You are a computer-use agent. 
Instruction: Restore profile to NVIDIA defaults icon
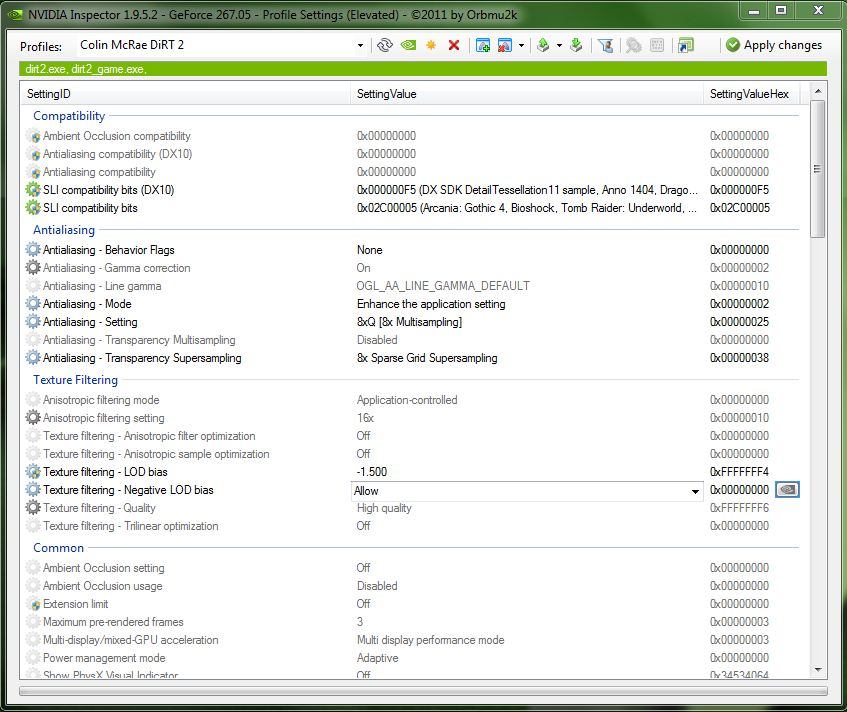point(408,45)
